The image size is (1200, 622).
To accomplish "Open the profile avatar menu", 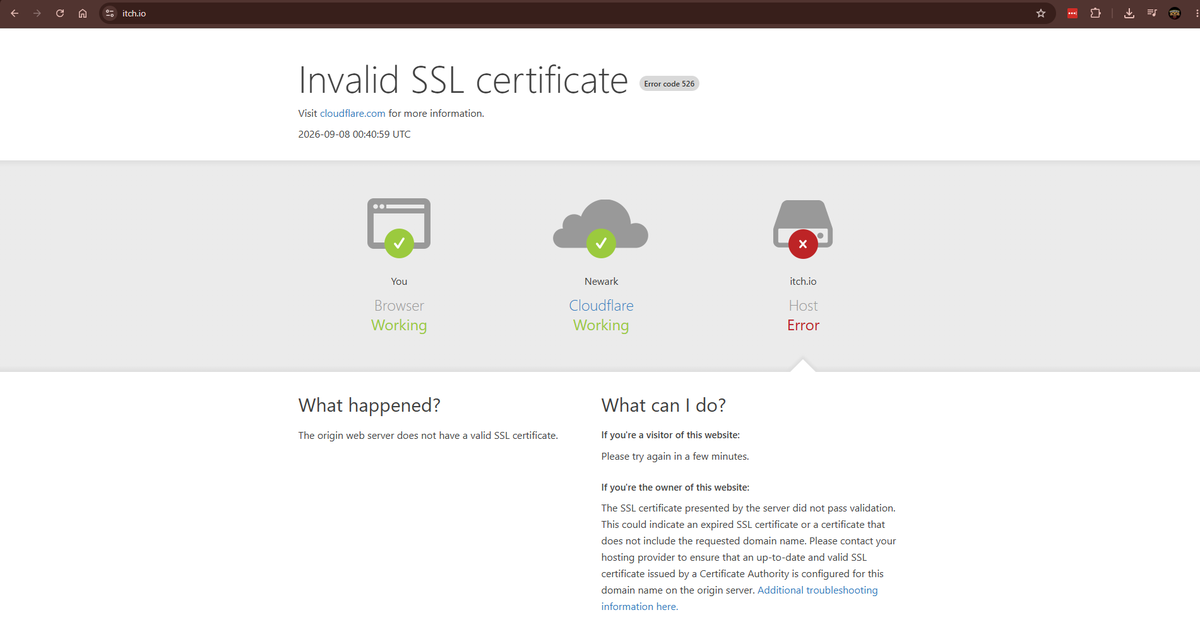I will coord(1174,13).
